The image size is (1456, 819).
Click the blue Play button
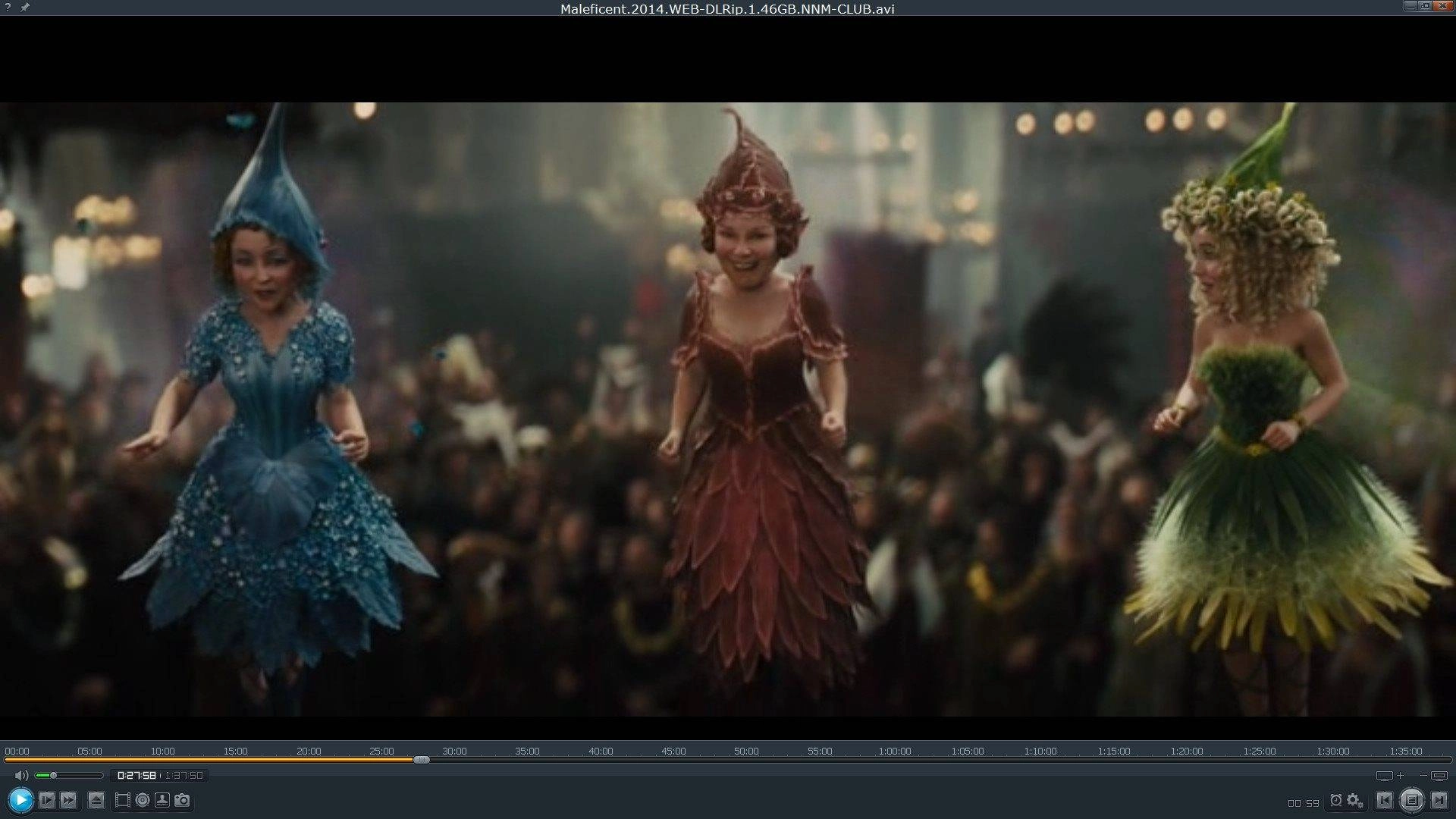(20, 799)
